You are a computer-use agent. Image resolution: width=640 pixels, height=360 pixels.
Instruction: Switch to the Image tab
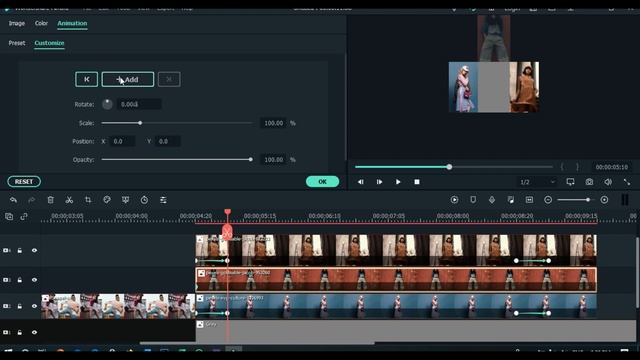[17, 23]
